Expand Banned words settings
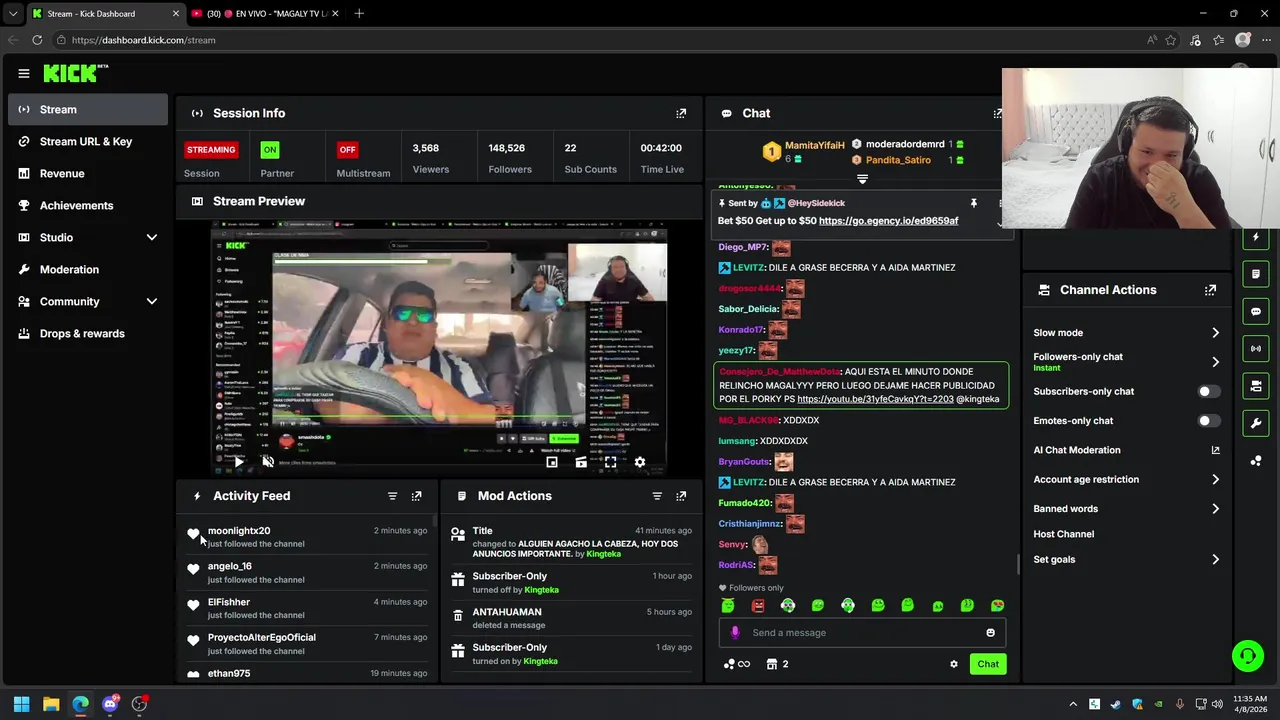 (x=1215, y=509)
